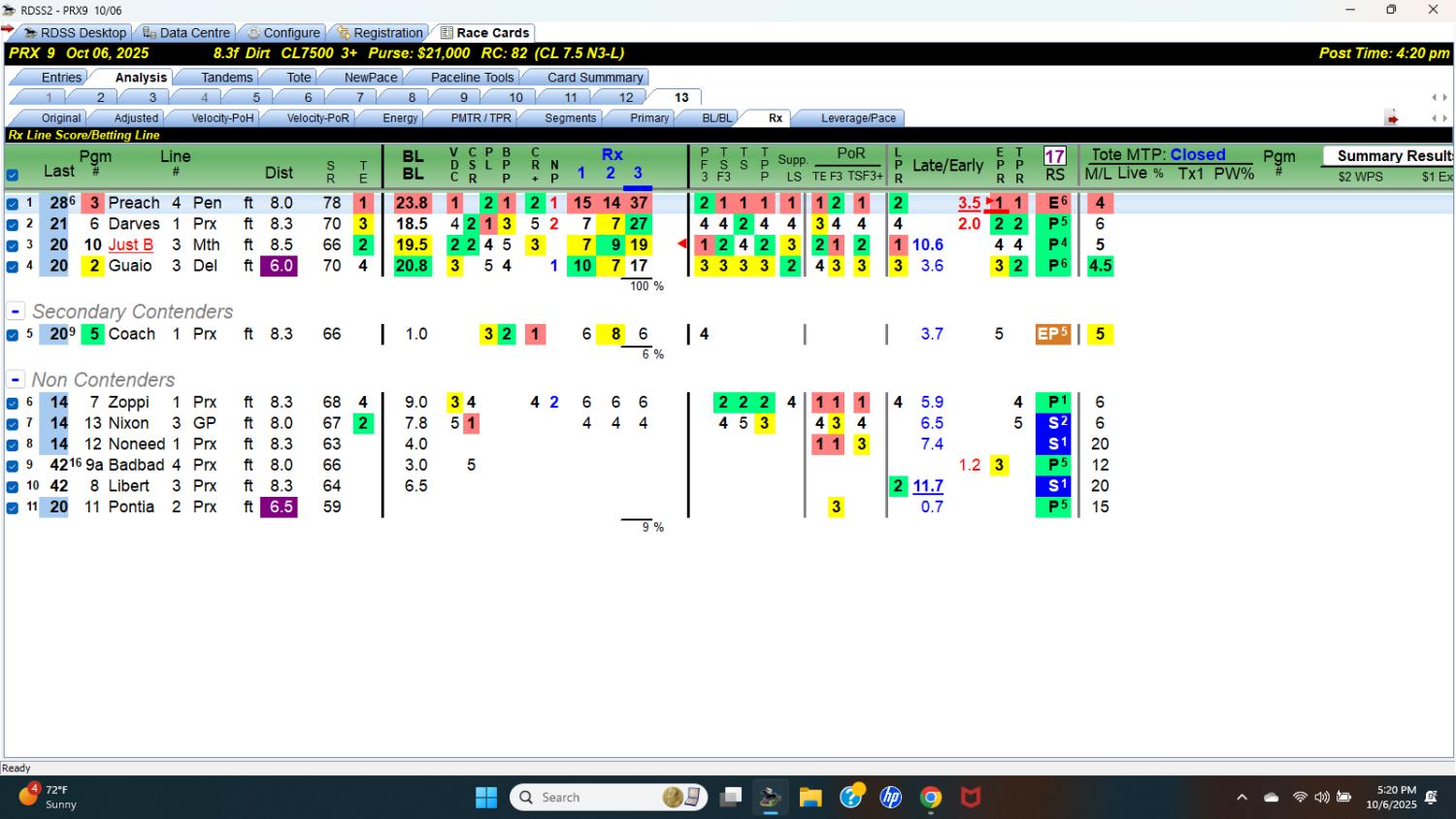Show hidden system tray icons chevron
This screenshot has height=819, width=1456.
pos(1241,798)
